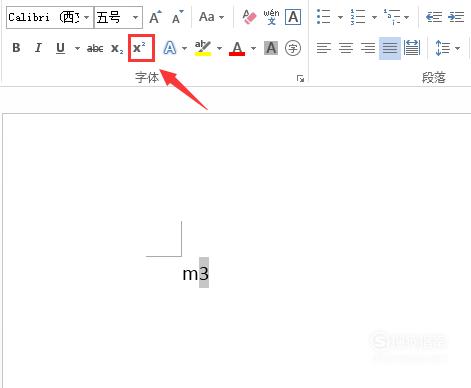
Task: Open Text Effects dropdown arrow
Action: point(184,48)
